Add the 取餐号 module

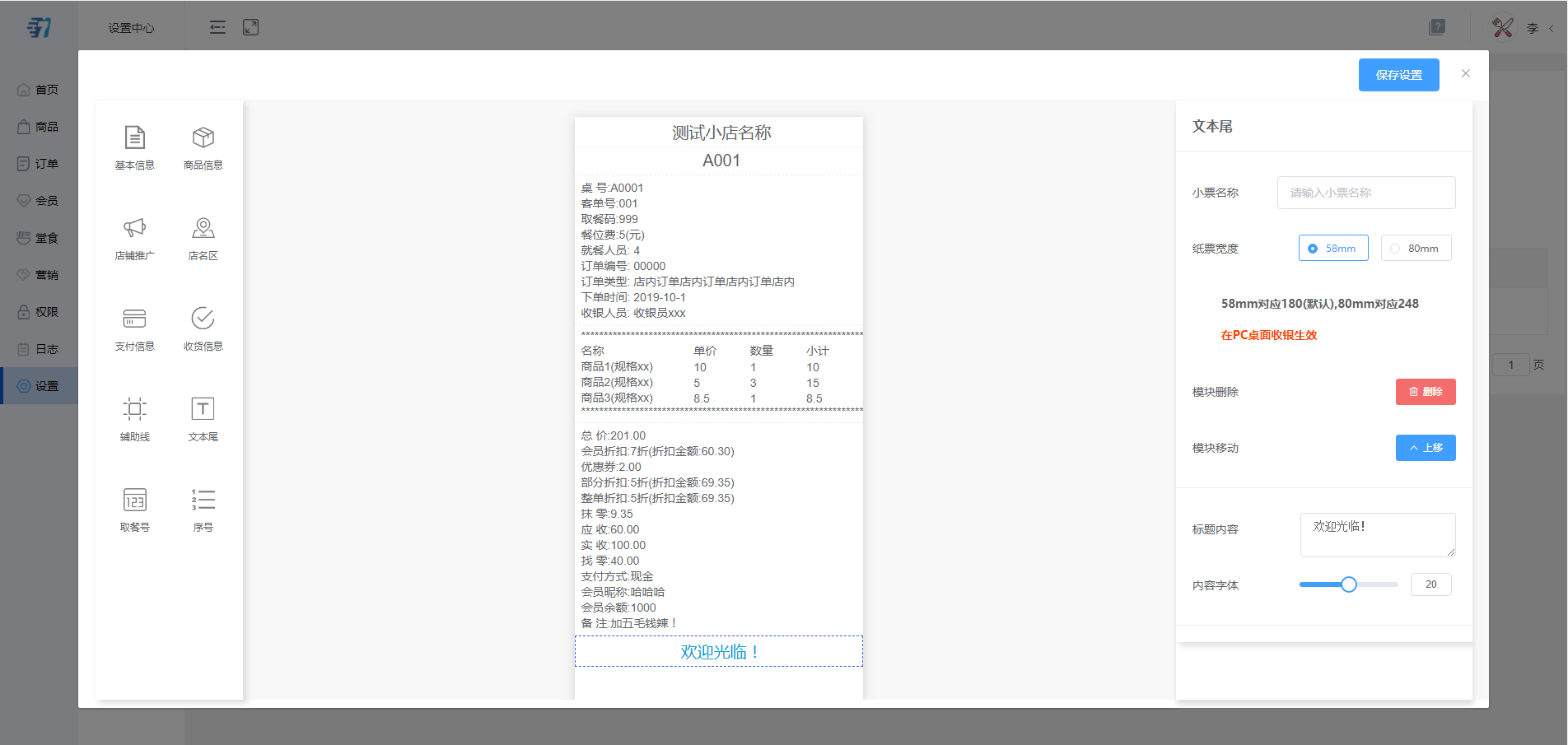(135, 510)
